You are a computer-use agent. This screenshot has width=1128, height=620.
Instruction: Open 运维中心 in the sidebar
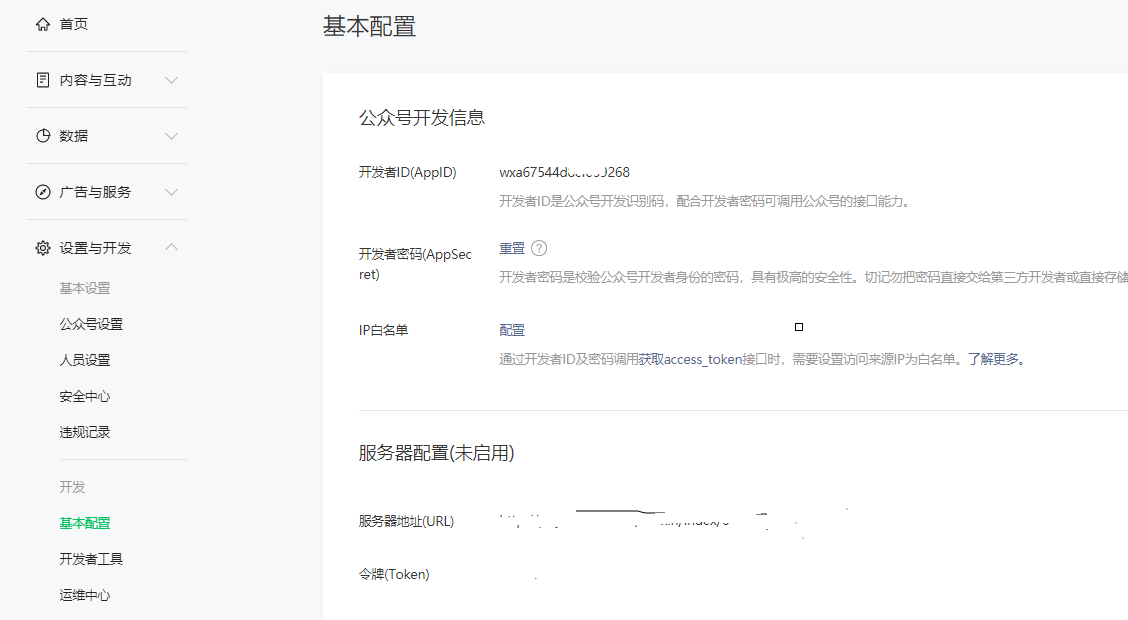coord(85,595)
